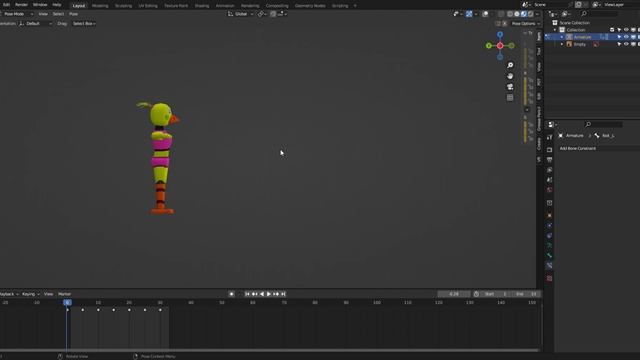
Task: Open the Keying dropdown in timeline
Action: coord(31,294)
